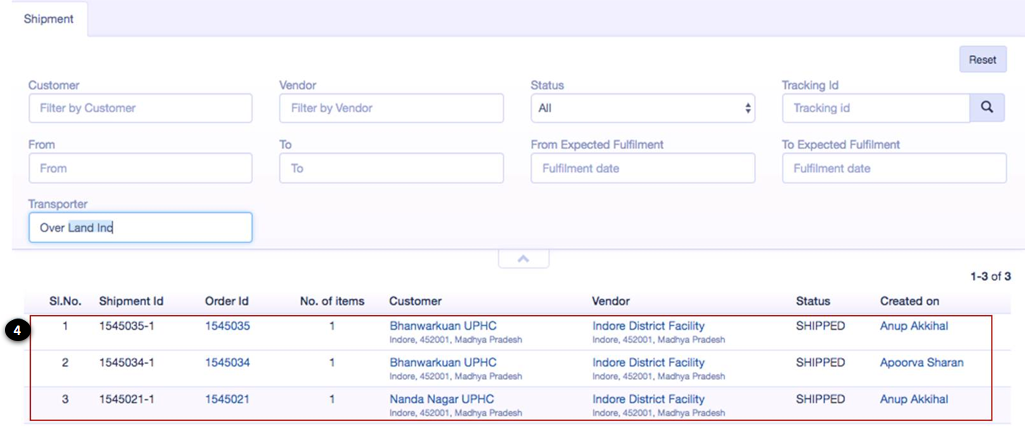Screen dimensions: 1025x435
Task: Click the Sl.No. column header
Action: pyautogui.click(x=65, y=302)
